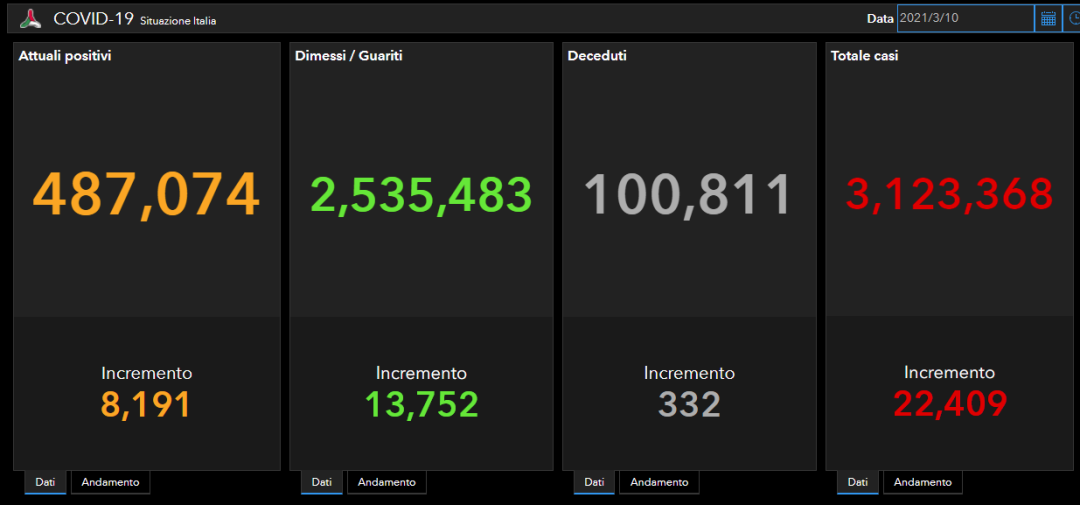Click the 8,191 increment value
Viewport: 1080px width, 505px height.
[146, 405]
